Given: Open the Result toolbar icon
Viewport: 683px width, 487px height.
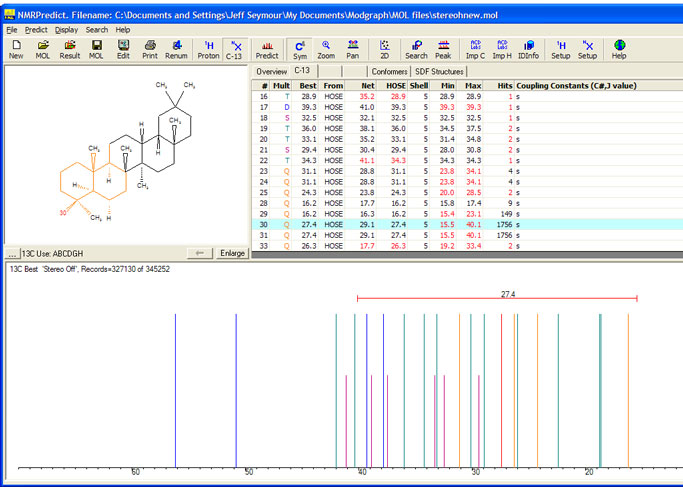Looking at the screenshot, I should click(70, 49).
